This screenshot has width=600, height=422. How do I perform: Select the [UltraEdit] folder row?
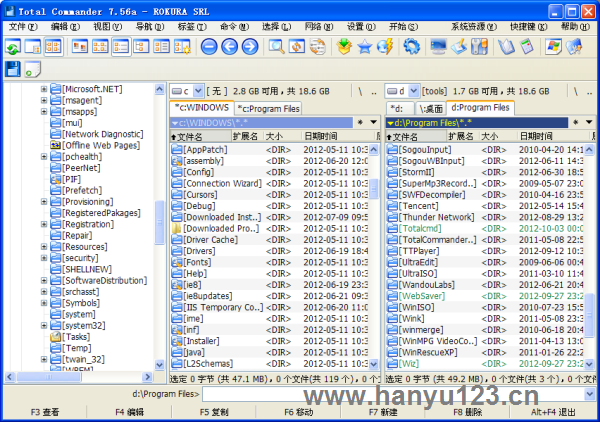pyautogui.click(x=485, y=262)
